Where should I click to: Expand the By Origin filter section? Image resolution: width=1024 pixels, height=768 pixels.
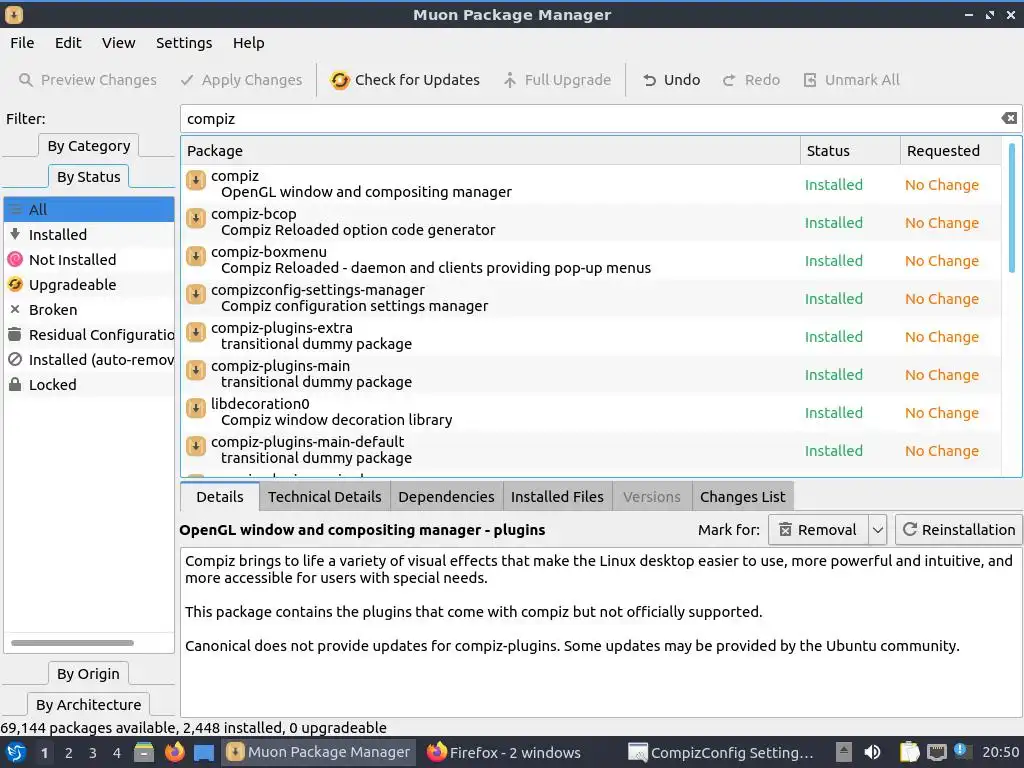coord(88,673)
